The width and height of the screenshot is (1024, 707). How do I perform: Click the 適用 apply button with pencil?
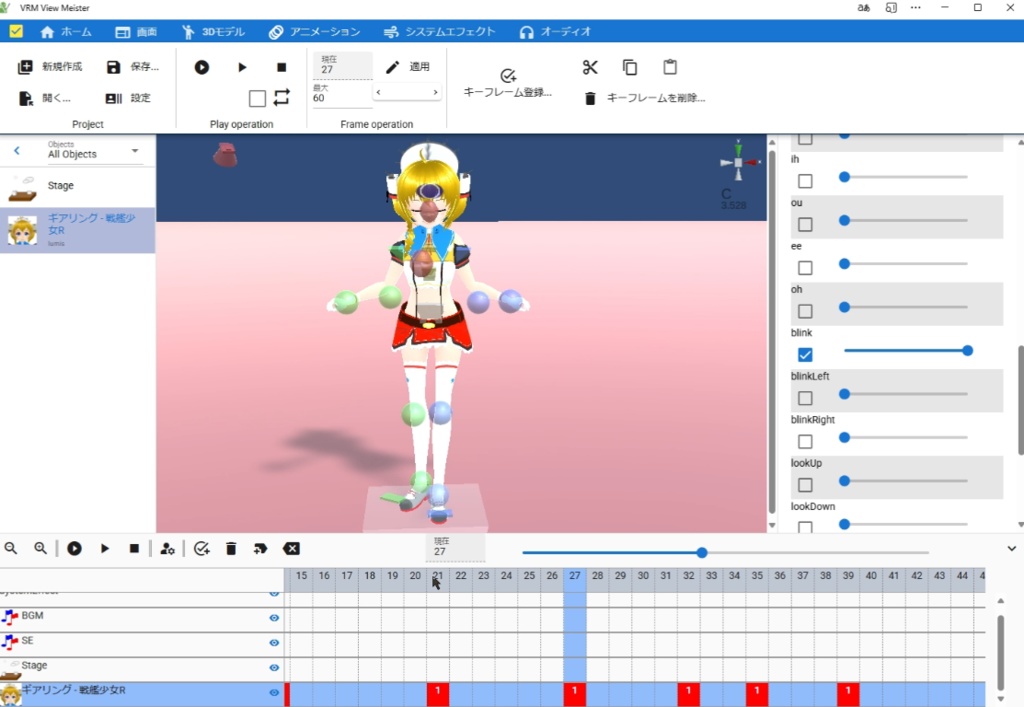408,67
